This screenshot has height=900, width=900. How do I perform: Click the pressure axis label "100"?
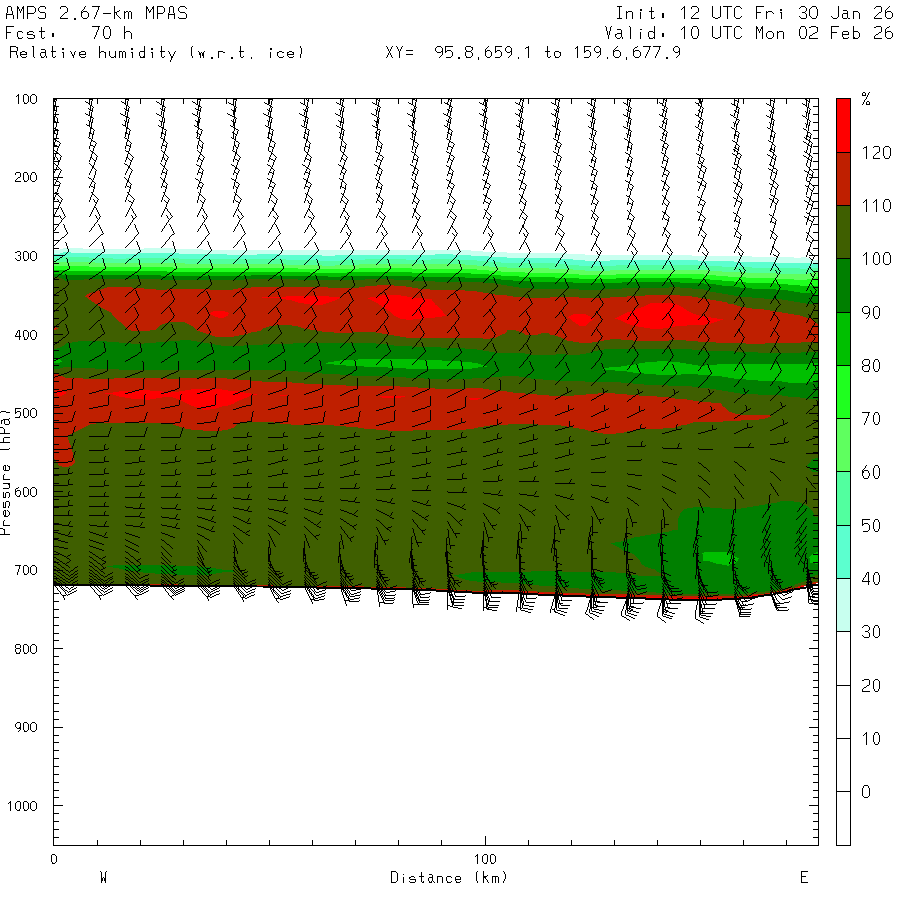coord(26,99)
